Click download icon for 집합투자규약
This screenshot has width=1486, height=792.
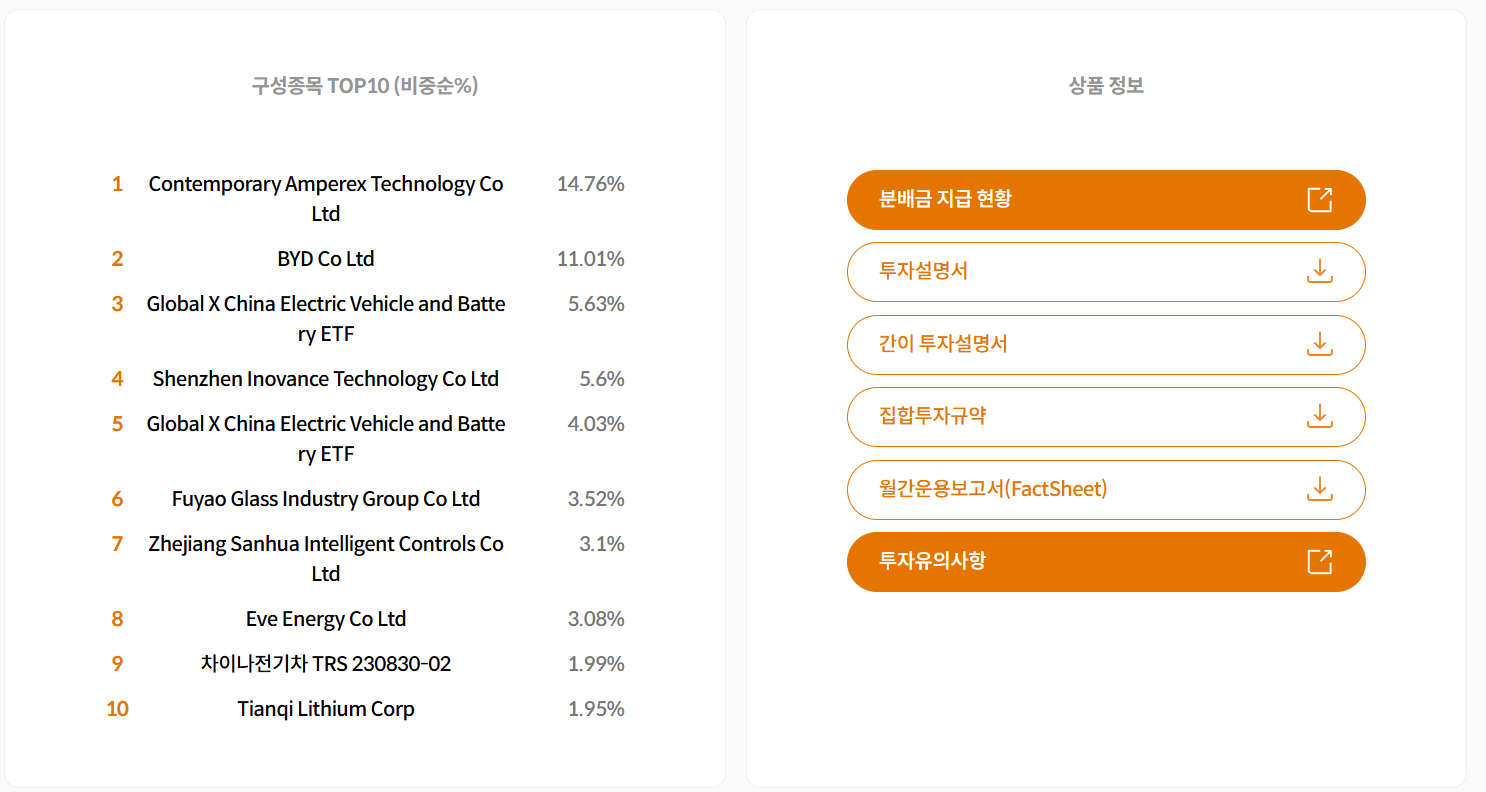coord(1320,416)
